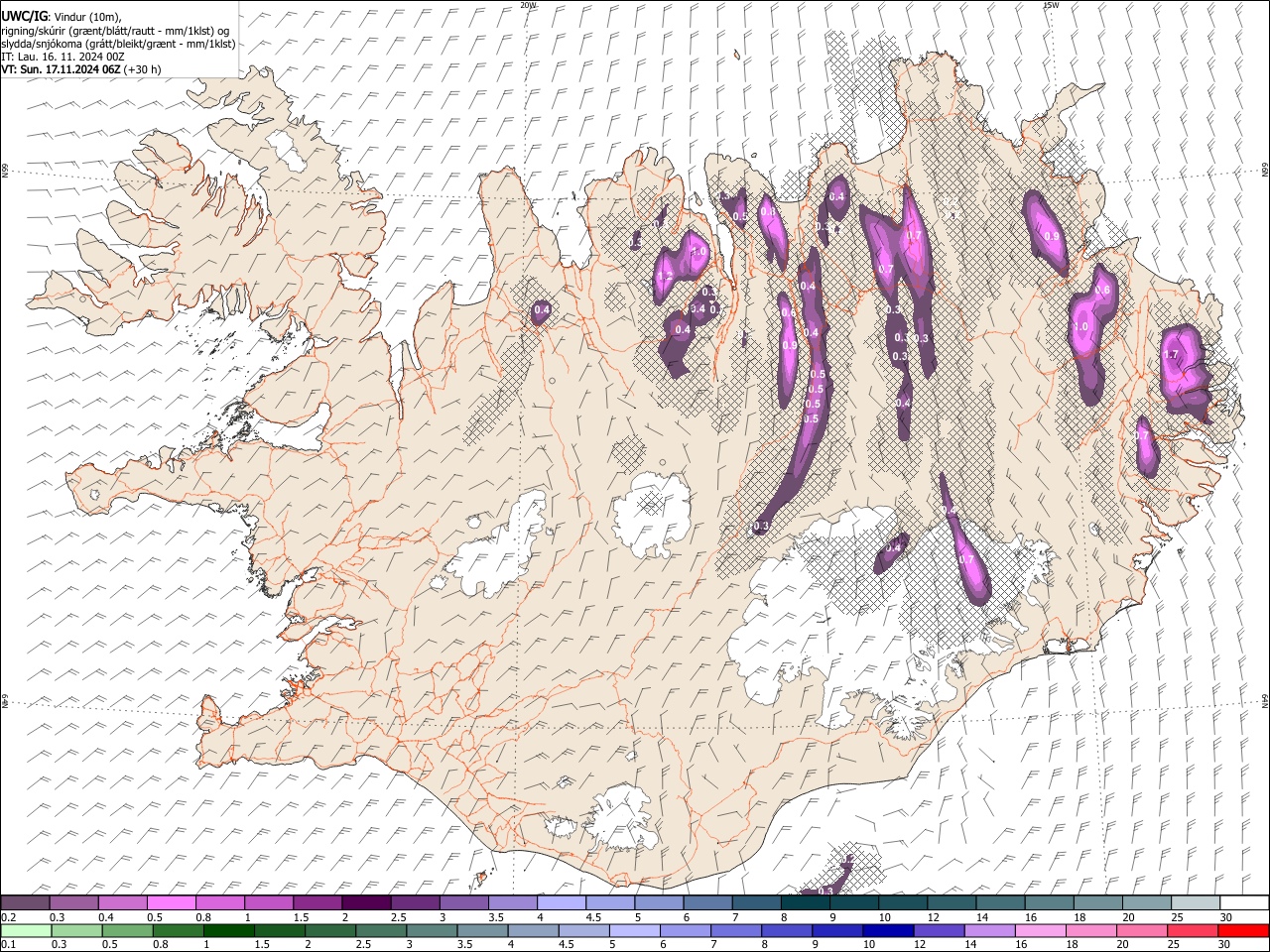Click the '20W' longitude label
The image size is (1270, 952).
click(x=529, y=5)
